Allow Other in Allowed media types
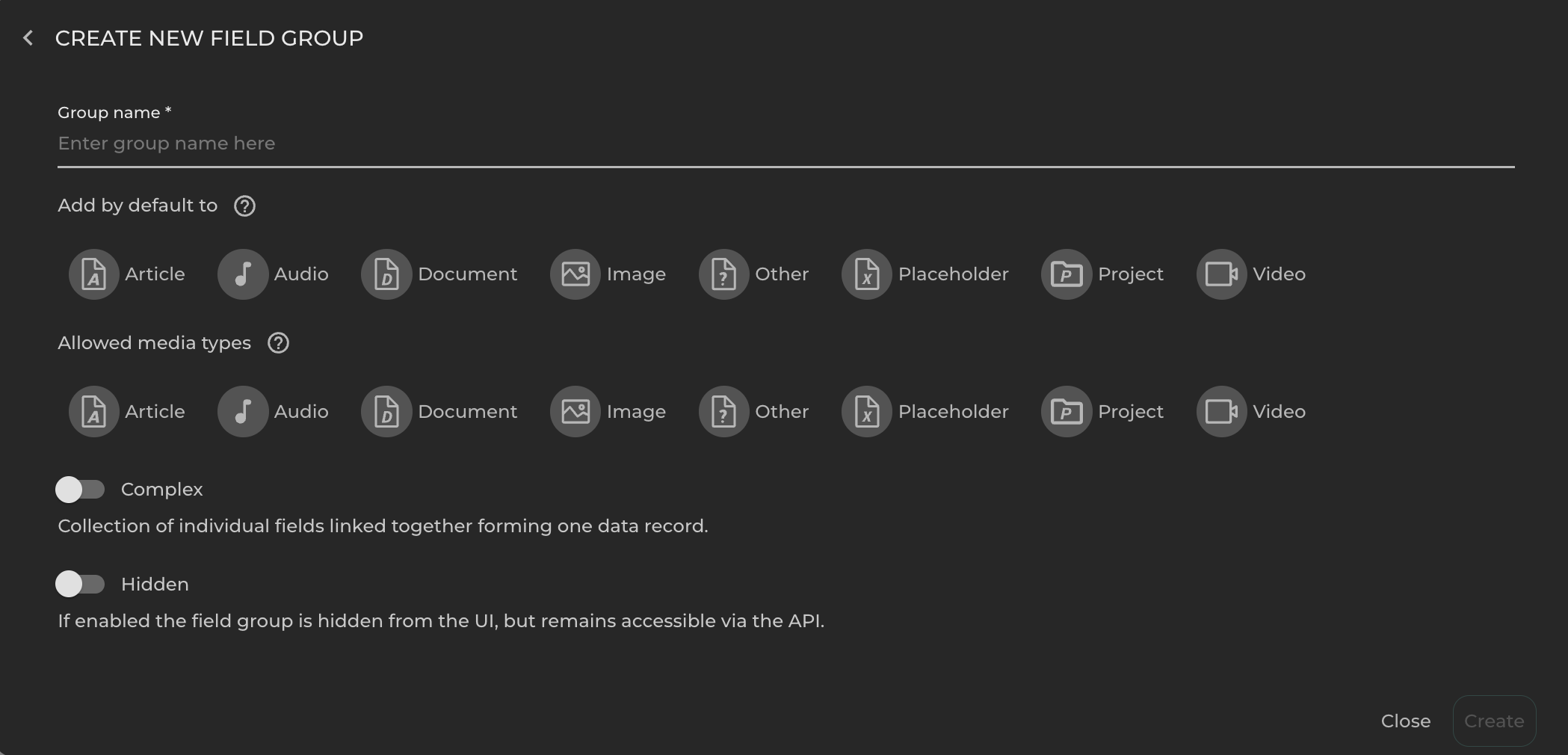 723,412
